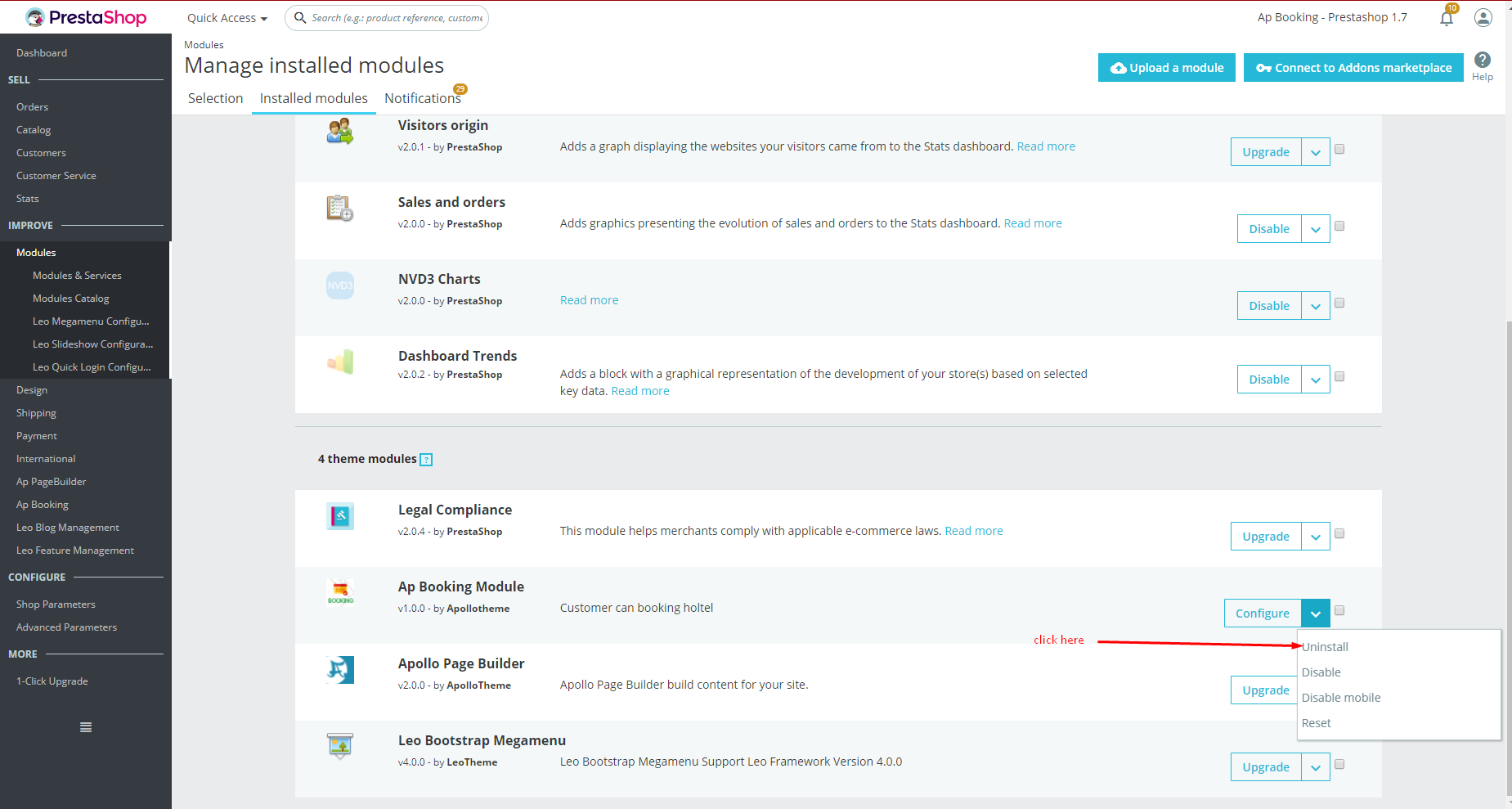The image size is (1512, 809).
Task: Click the PrestaShop logo
Action: tap(86, 17)
